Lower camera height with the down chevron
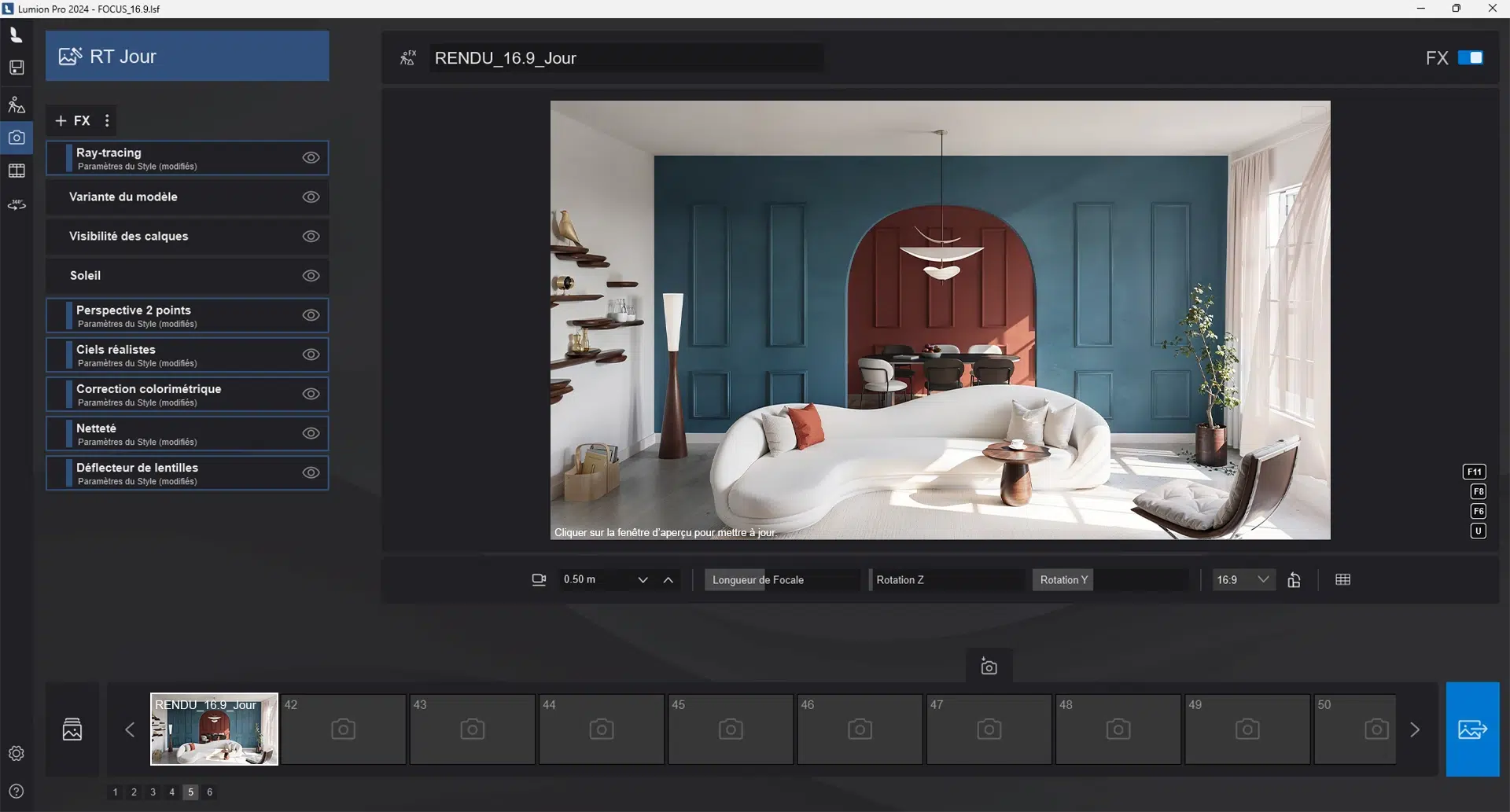The height and width of the screenshot is (812, 1510). coord(643,580)
